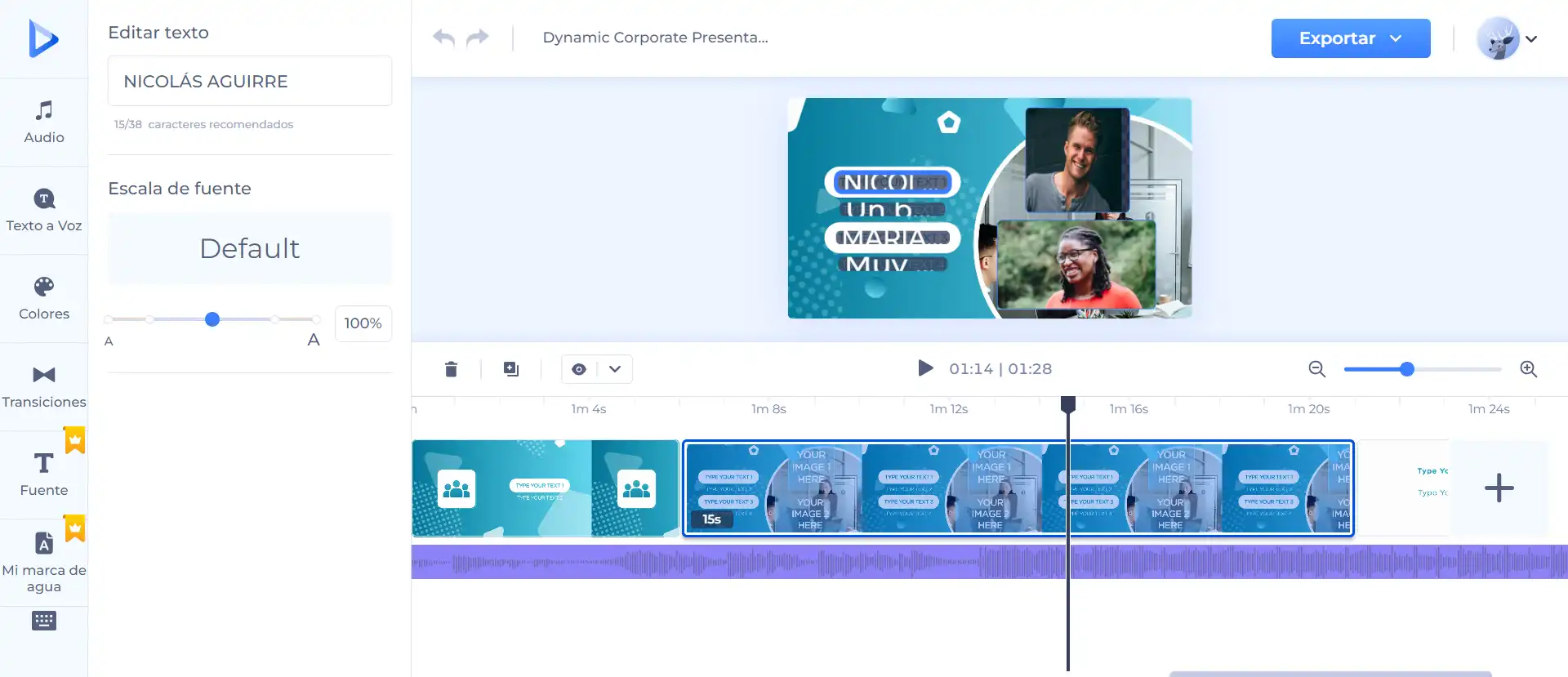Click the Exportar button
The height and width of the screenshot is (677, 1568).
pos(1351,38)
